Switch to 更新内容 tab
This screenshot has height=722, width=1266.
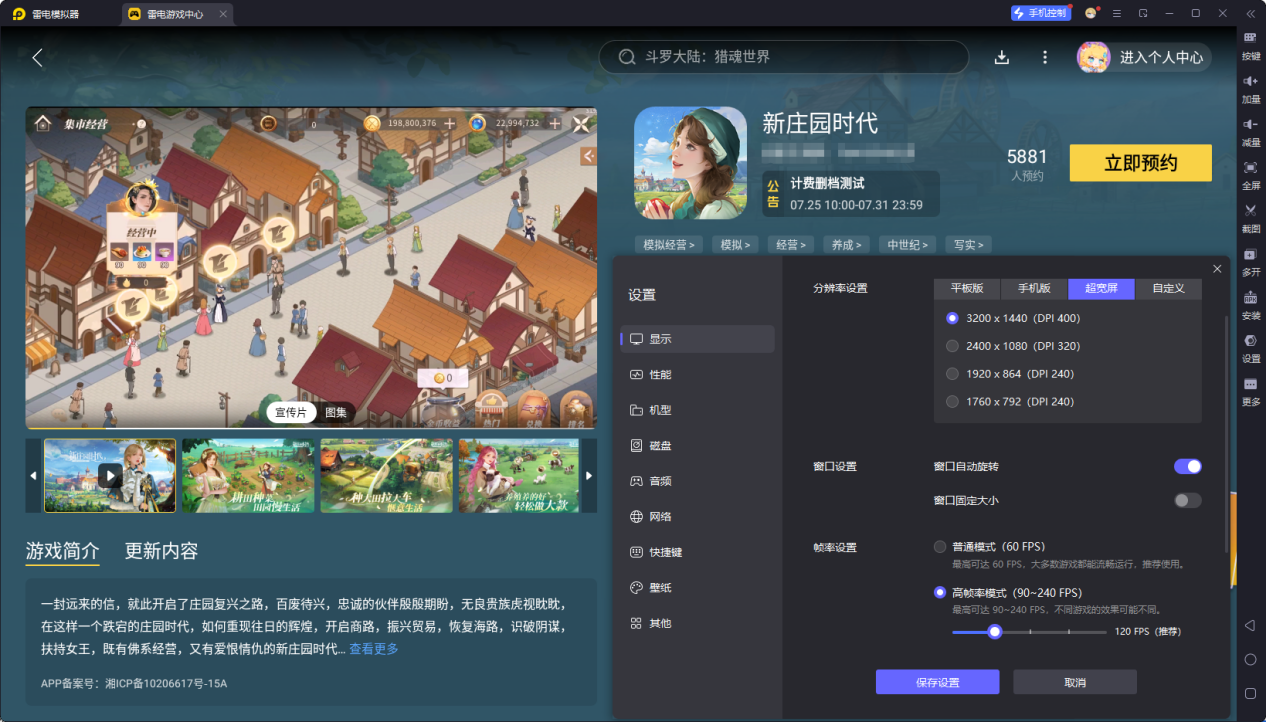click(x=161, y=551)
